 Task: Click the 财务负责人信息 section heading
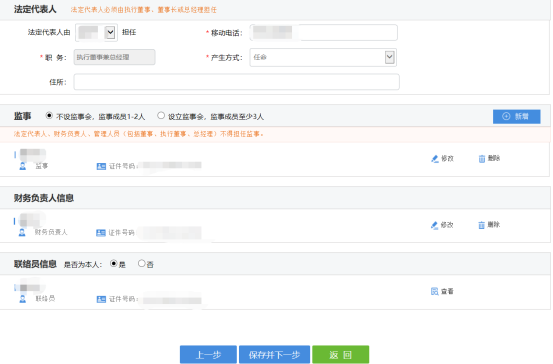click(x=44, y=198)
